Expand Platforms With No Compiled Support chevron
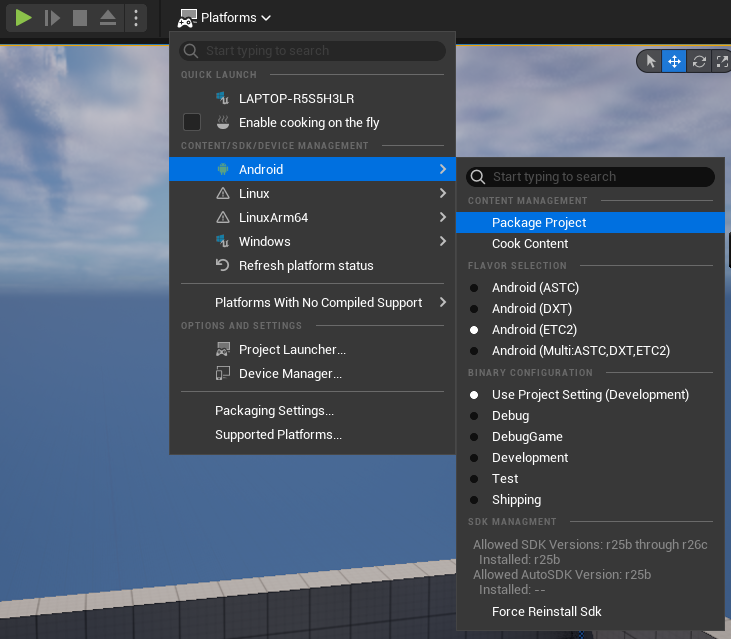The height and width of the screenshot is (639, 731). point(443,302)
